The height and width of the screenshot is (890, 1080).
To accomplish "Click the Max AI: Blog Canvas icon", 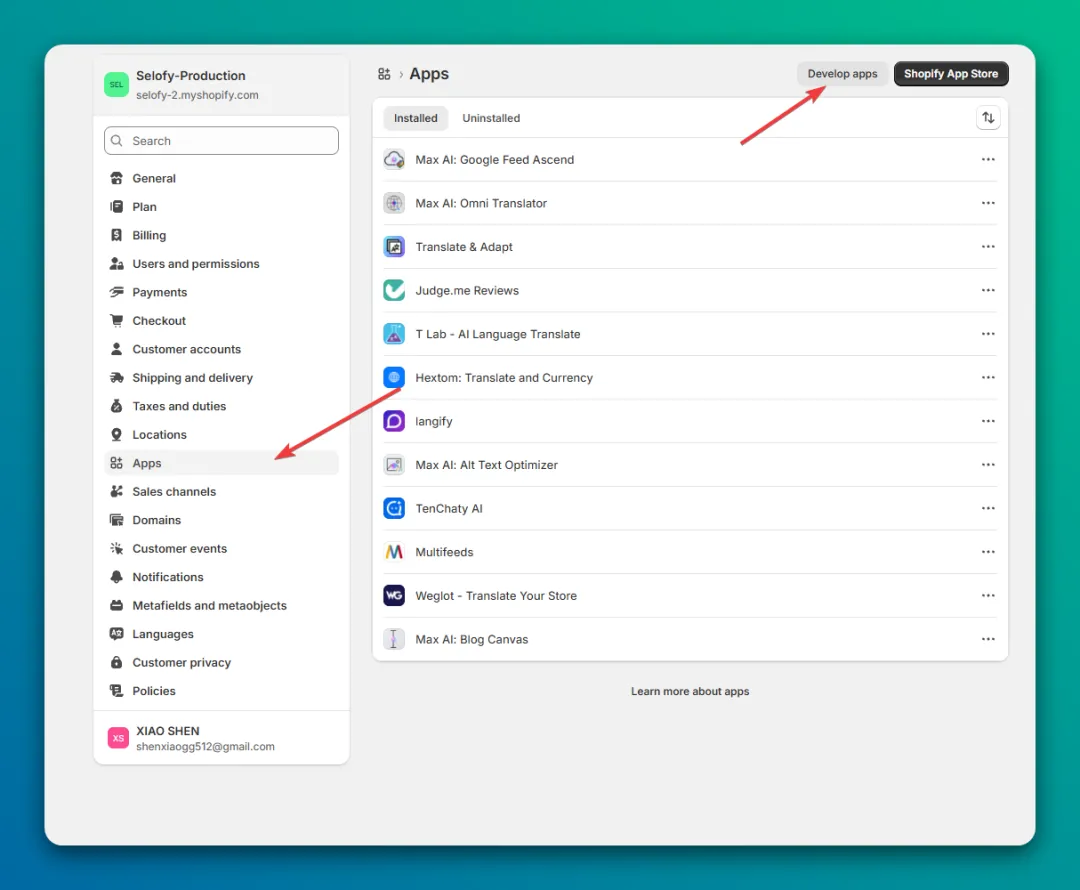I will click(x=394, y=639).
